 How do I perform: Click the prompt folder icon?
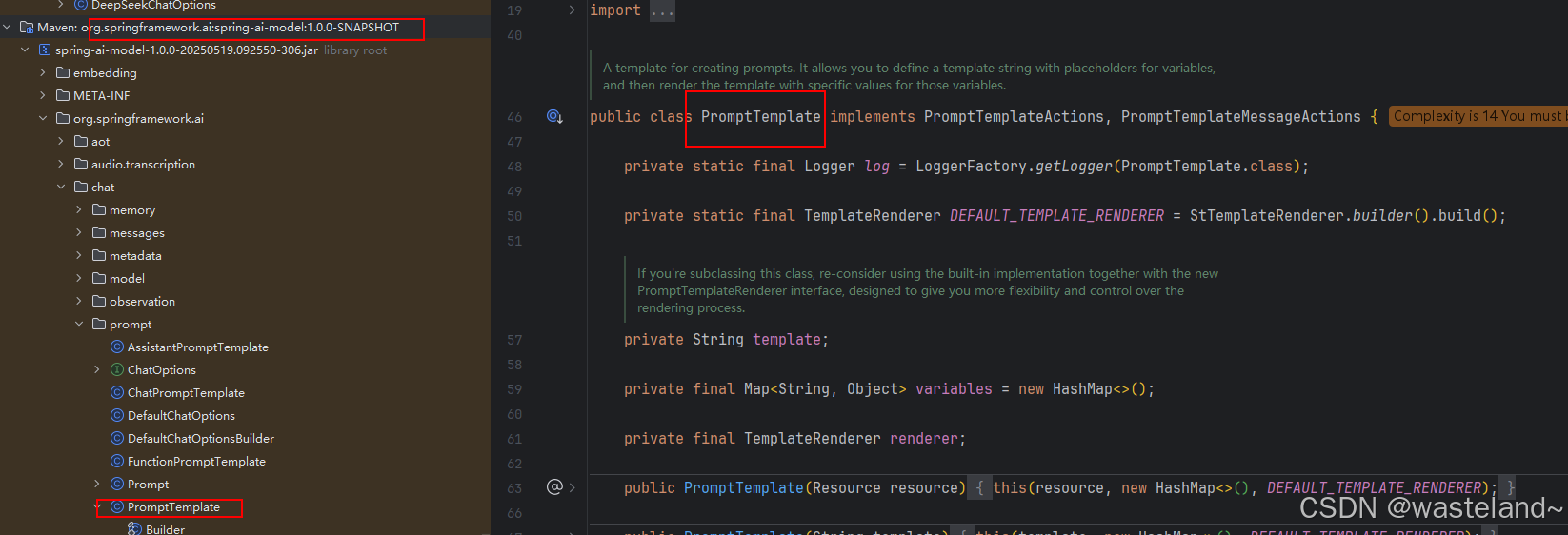click(x=99, y=325)
